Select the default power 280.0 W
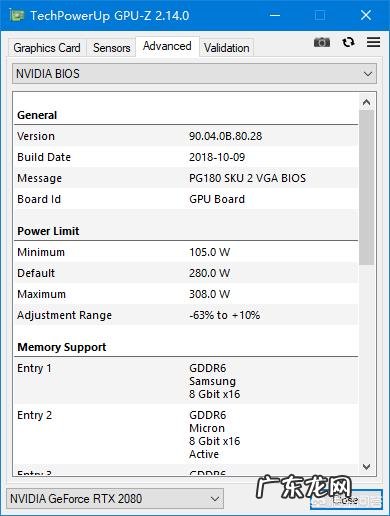The width and height of the screenshot is (390, 516). click(x=210, y=273)
